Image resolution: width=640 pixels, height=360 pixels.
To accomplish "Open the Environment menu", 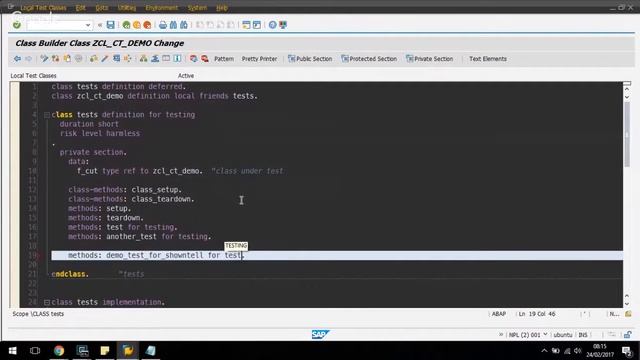I will pyautogui.click(x=162, y=8).
